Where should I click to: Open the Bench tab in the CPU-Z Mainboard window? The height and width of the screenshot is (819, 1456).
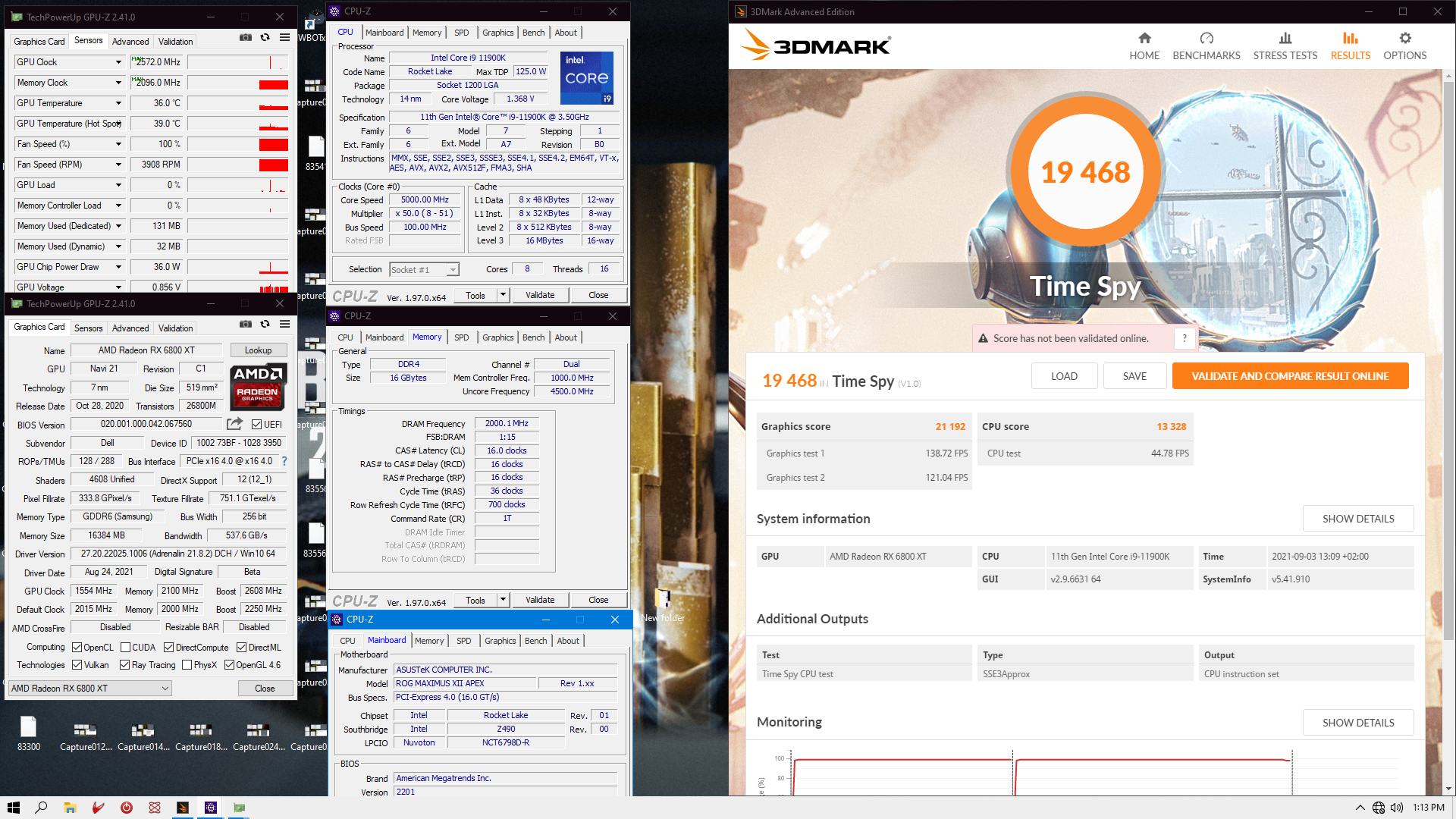[535, 641]
